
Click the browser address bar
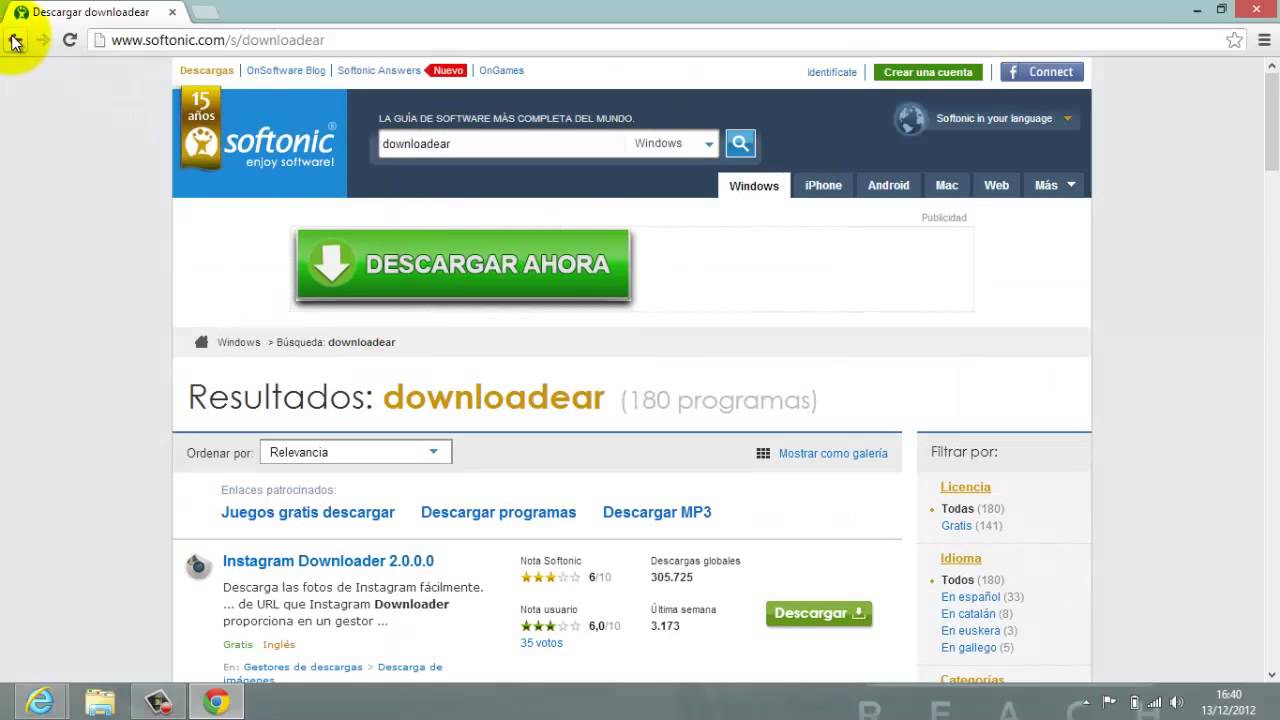[660, 40]
